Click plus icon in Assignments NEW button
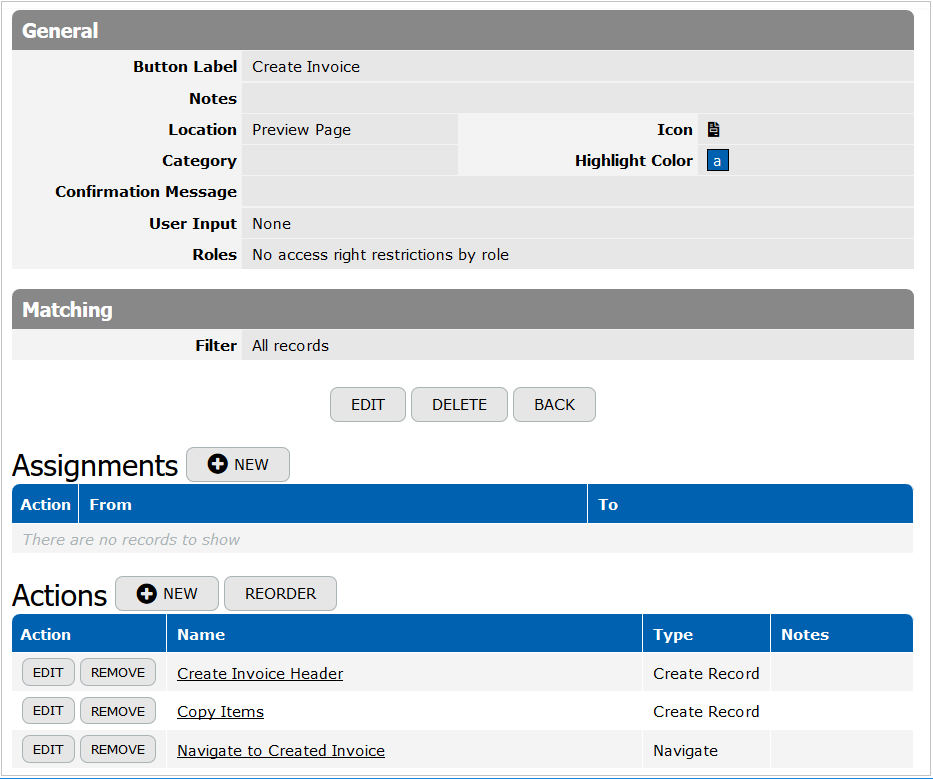The width and height of the screenshot is (933, 779). [x=217, y=464]
